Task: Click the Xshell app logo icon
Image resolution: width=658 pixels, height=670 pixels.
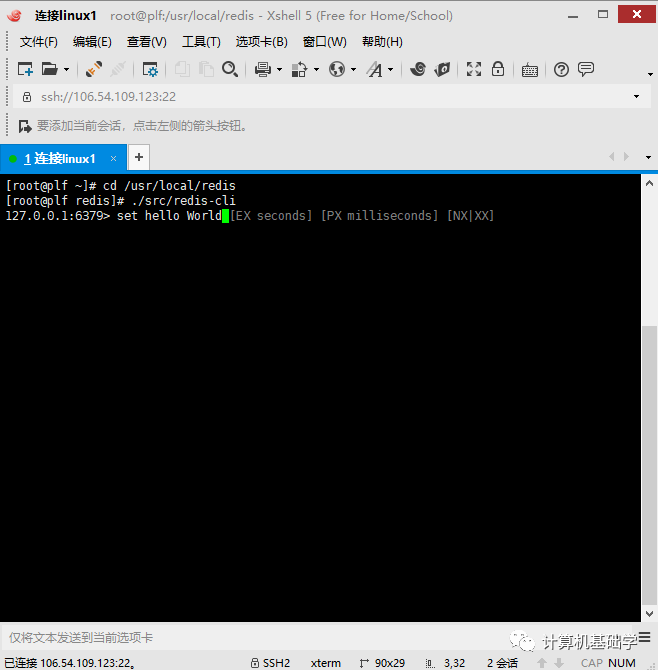Action: point(15,15)
